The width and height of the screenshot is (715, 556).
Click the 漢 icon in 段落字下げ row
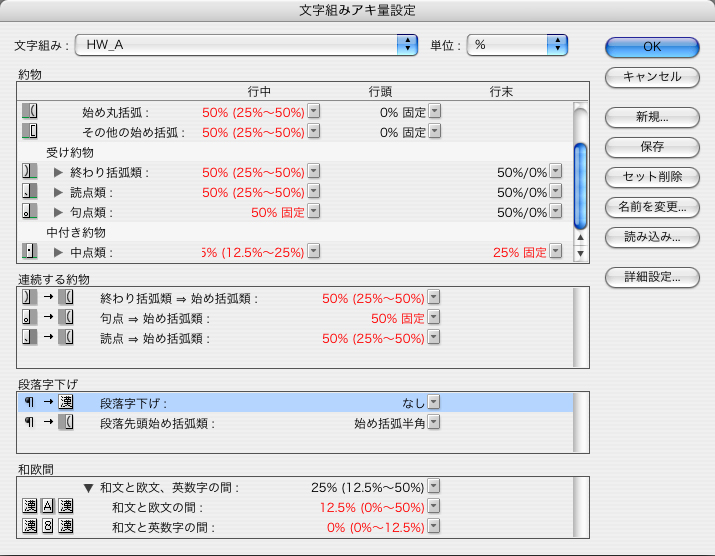[x=66, y=402]
